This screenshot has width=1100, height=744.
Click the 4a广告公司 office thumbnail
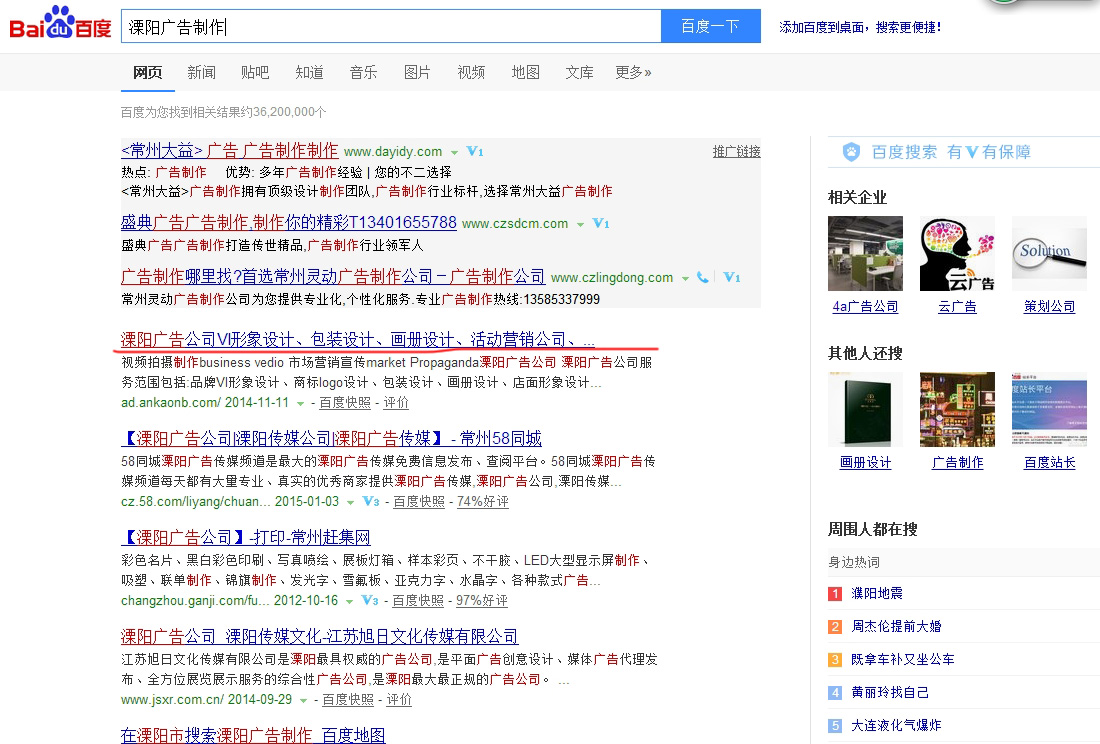point(865,253)
